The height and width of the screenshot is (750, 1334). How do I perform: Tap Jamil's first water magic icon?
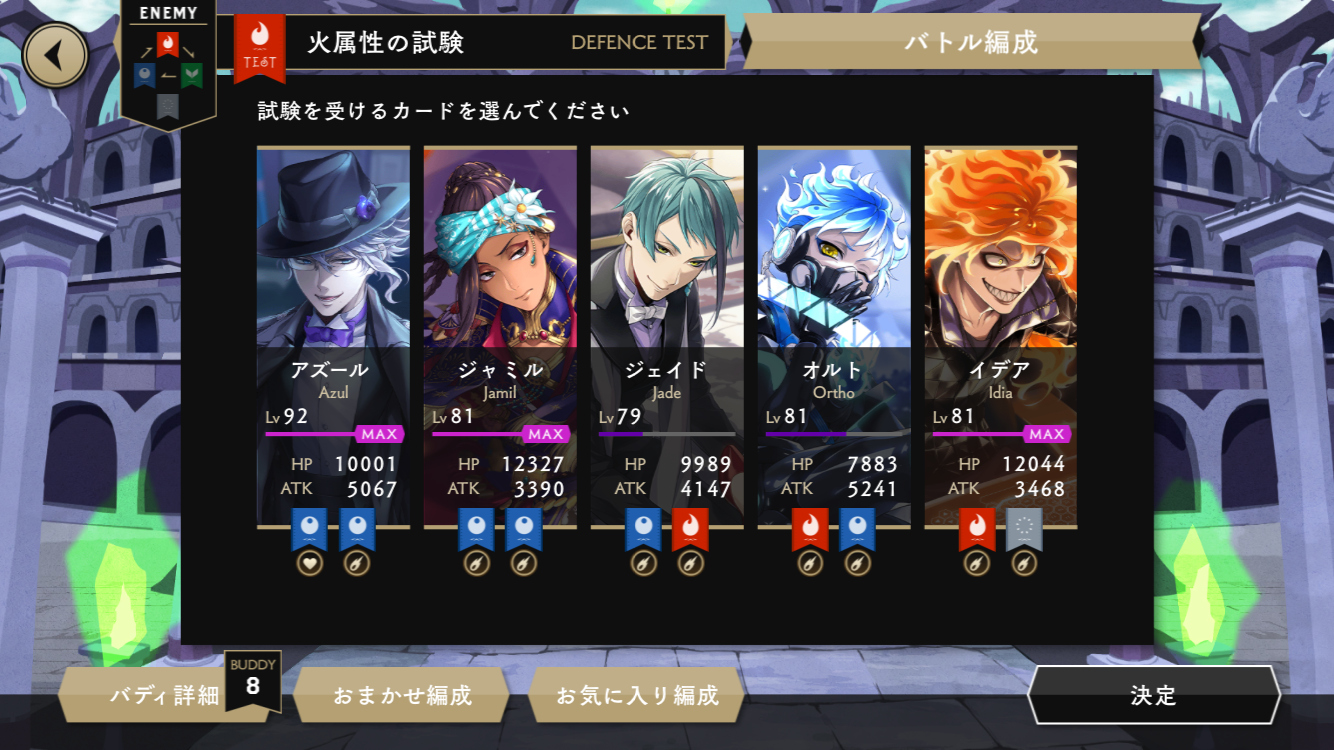[476, 530]
